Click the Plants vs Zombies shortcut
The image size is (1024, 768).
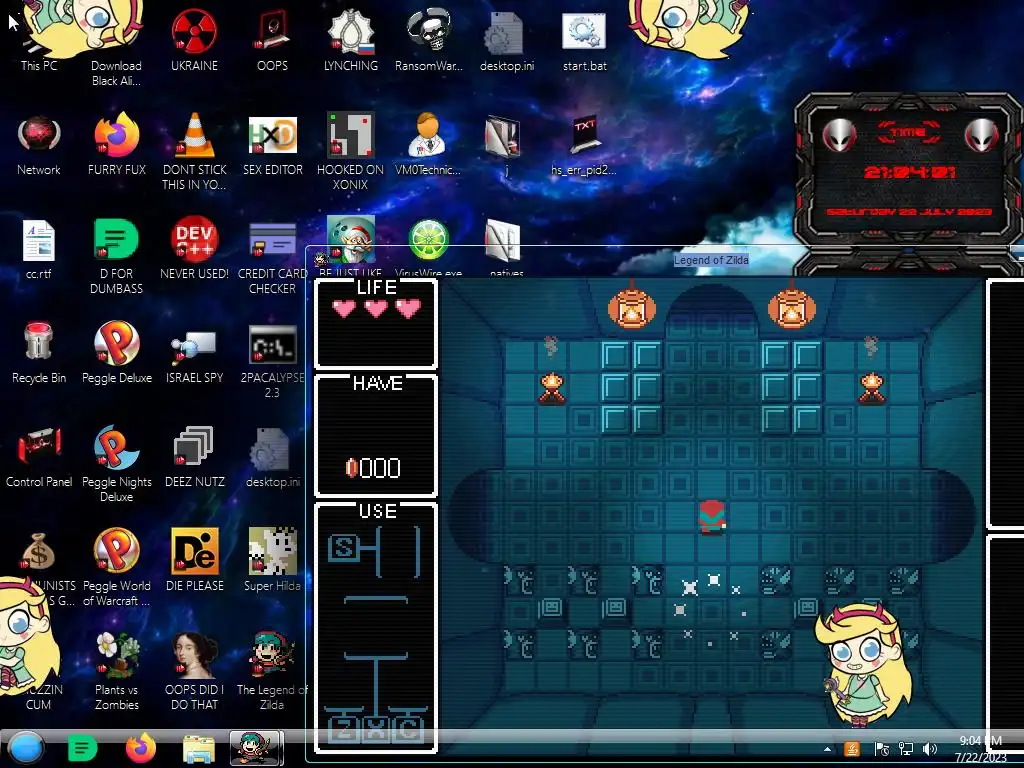116,671
